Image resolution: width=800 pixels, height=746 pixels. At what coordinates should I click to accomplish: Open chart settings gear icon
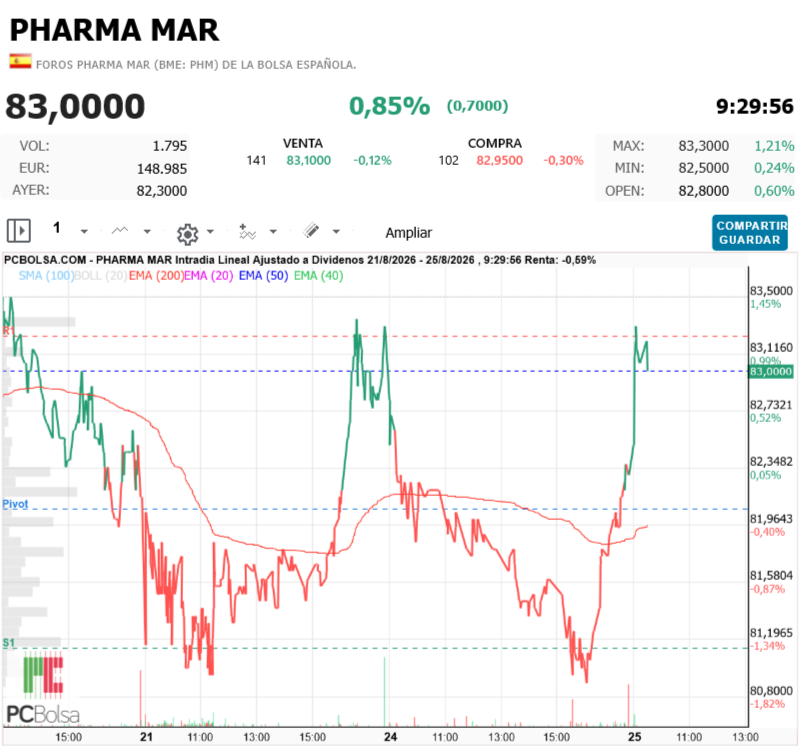187,234
